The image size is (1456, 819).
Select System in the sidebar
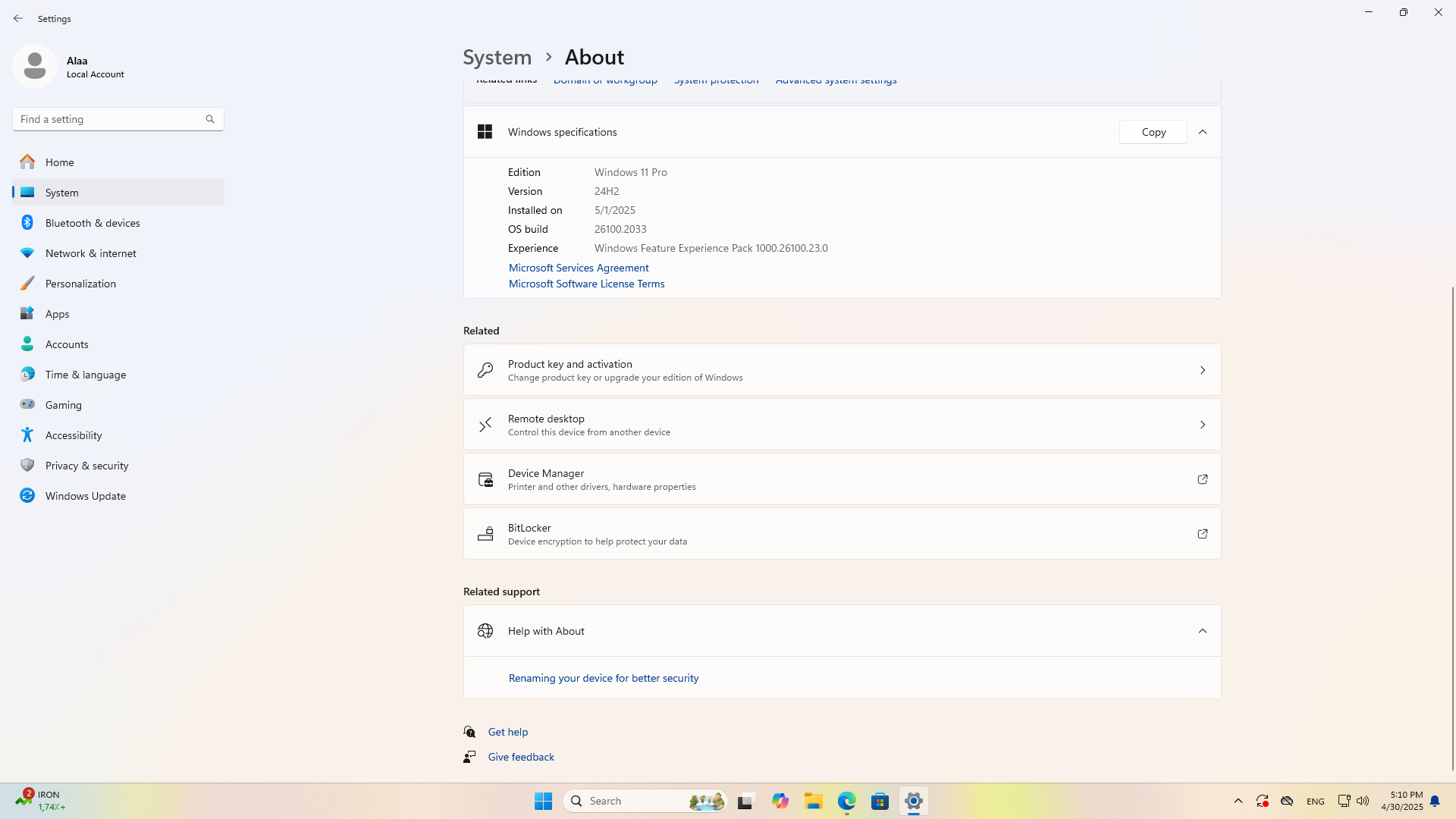[118, 193]
